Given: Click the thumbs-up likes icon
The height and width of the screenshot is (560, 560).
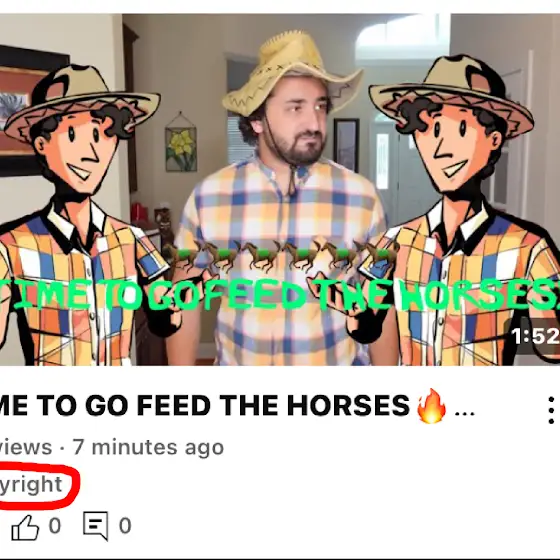Looking at the screenshot, I should (x=25, y=527).
